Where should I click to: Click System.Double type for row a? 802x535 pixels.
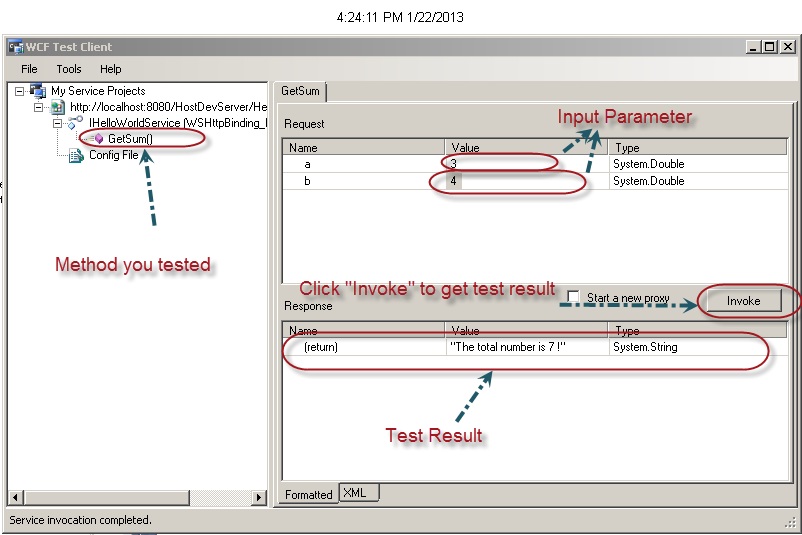[x=698, y=164]
